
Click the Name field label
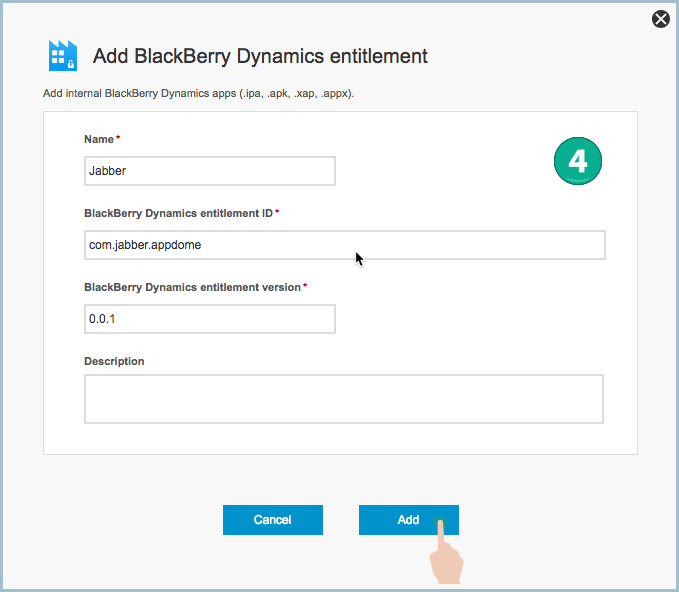click(x=99, y=139)
